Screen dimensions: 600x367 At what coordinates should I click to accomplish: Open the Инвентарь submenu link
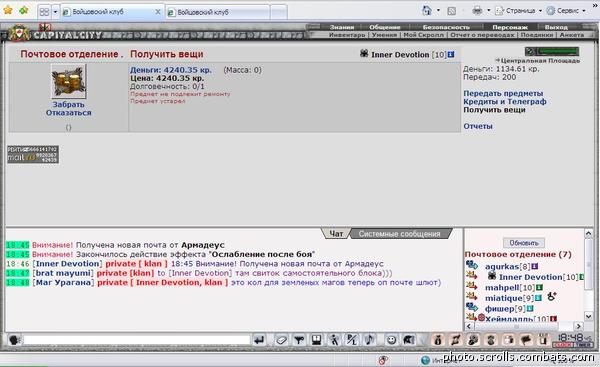pos(347,35)
